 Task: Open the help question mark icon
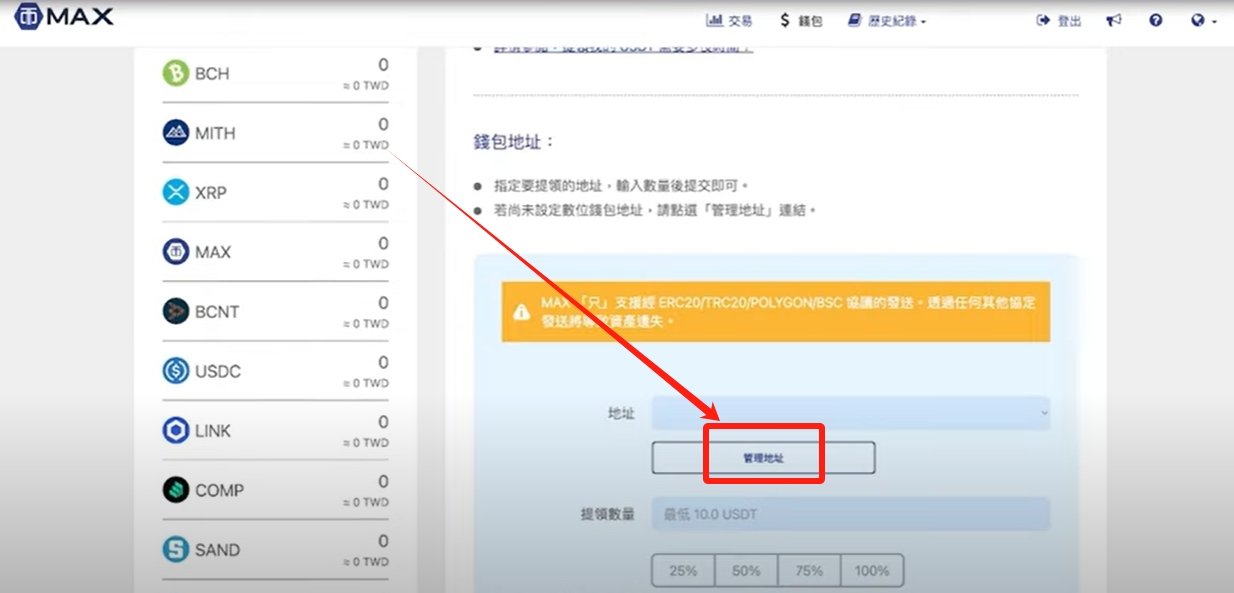1156,20
